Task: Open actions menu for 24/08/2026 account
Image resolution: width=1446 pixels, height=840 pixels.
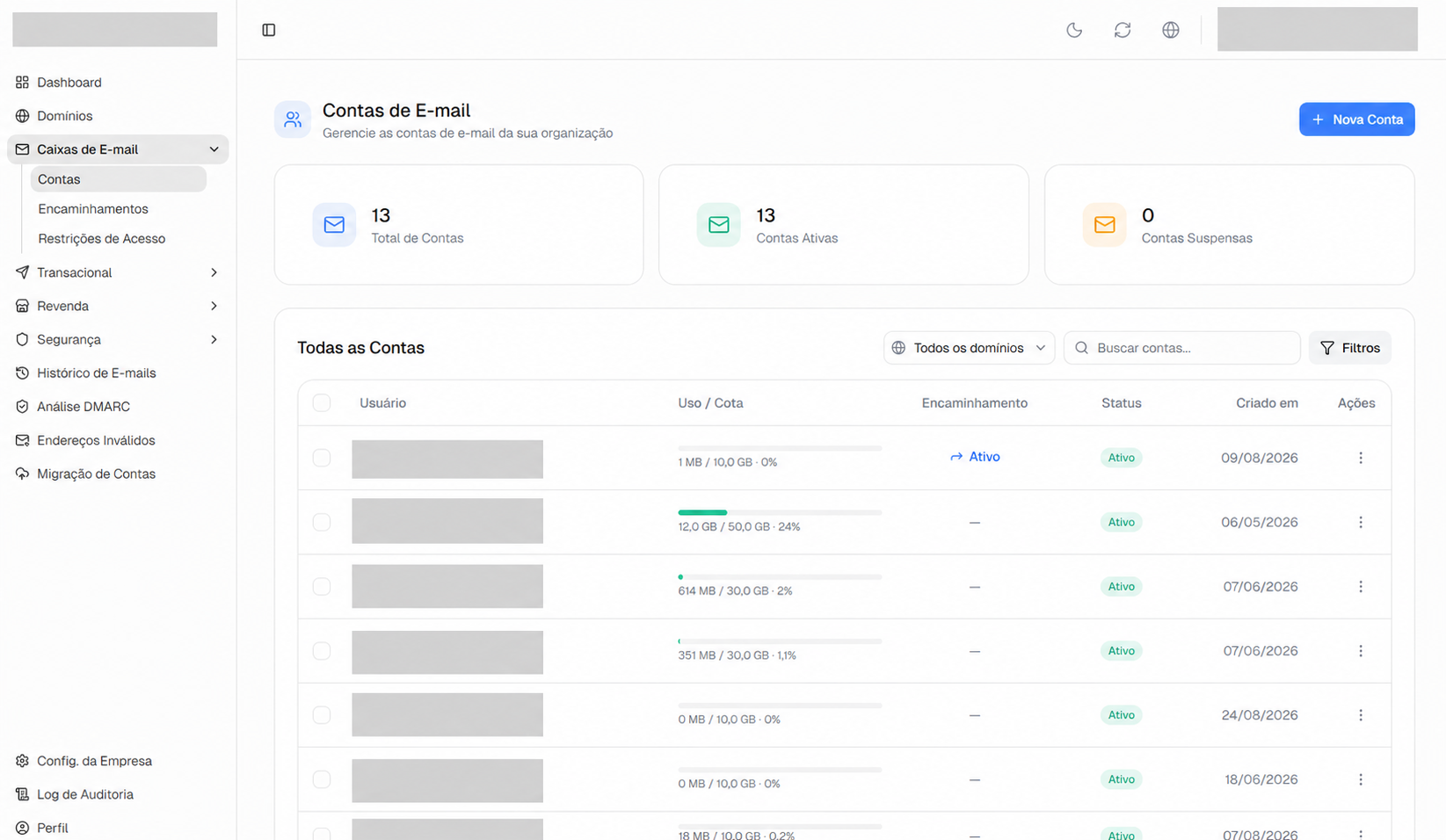Action: click(x=1361, y=715)
